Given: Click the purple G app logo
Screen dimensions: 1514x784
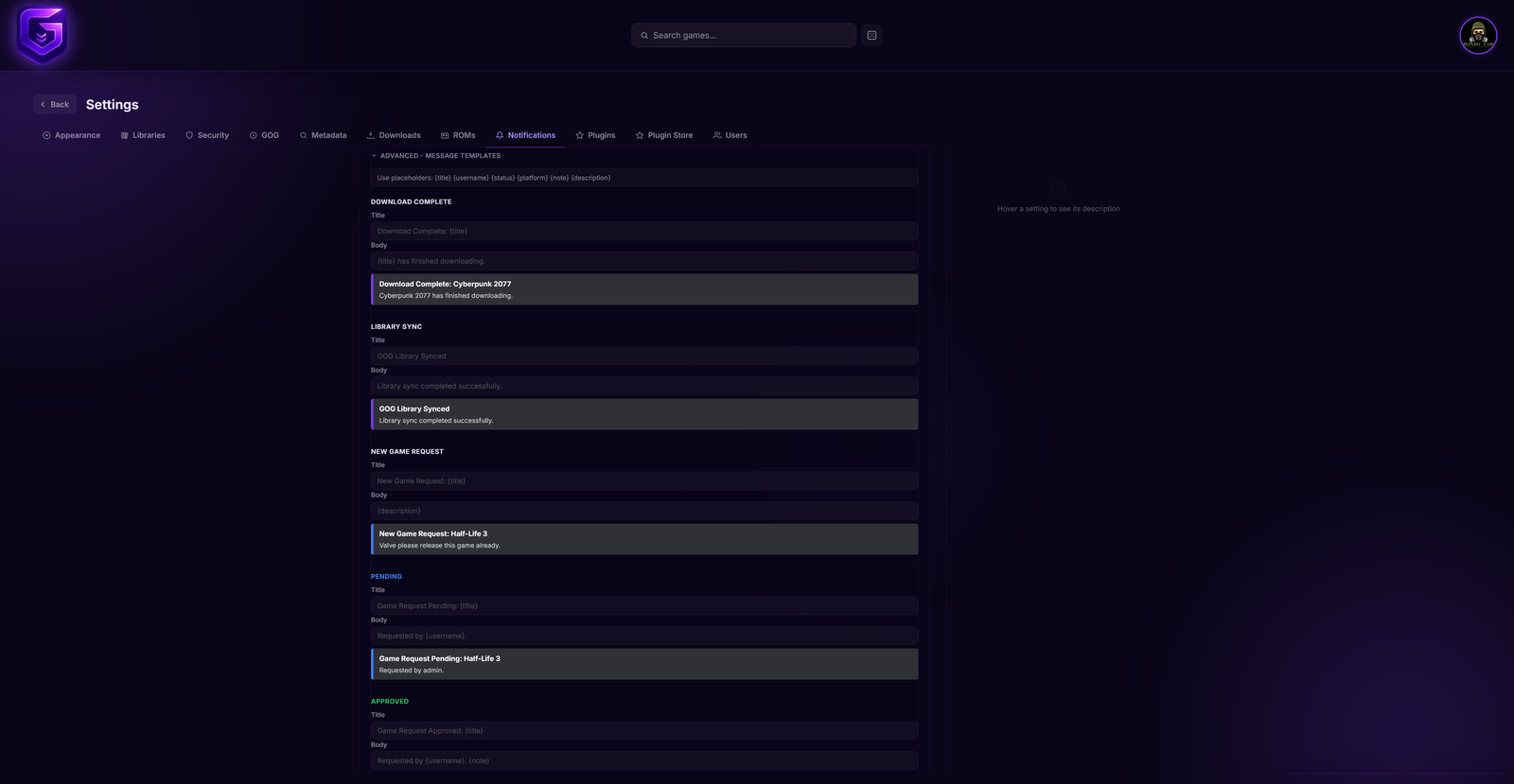Looking at the screenshot, I should pos(42,35).
